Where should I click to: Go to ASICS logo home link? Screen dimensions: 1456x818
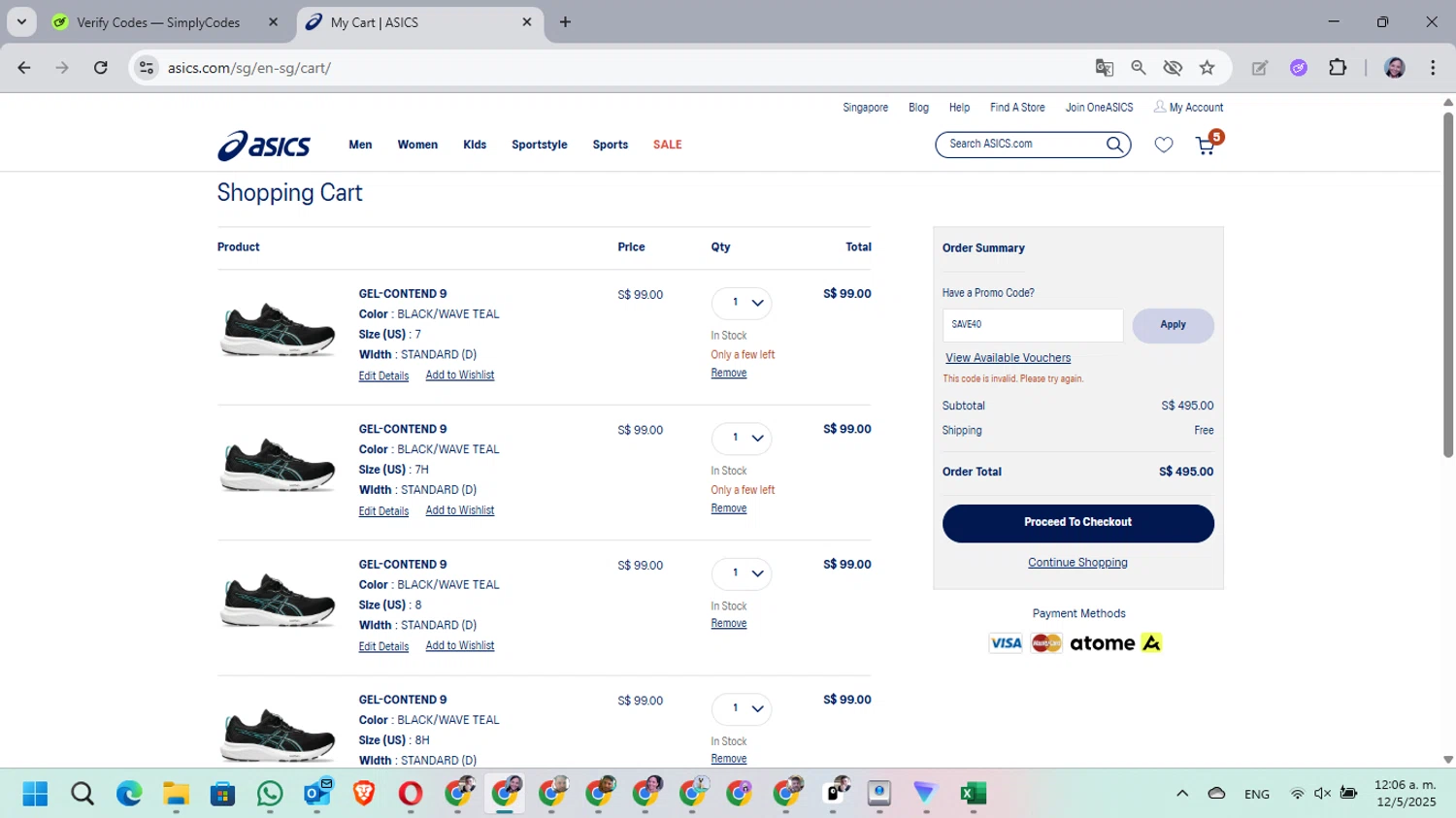[x=264, y=146]
